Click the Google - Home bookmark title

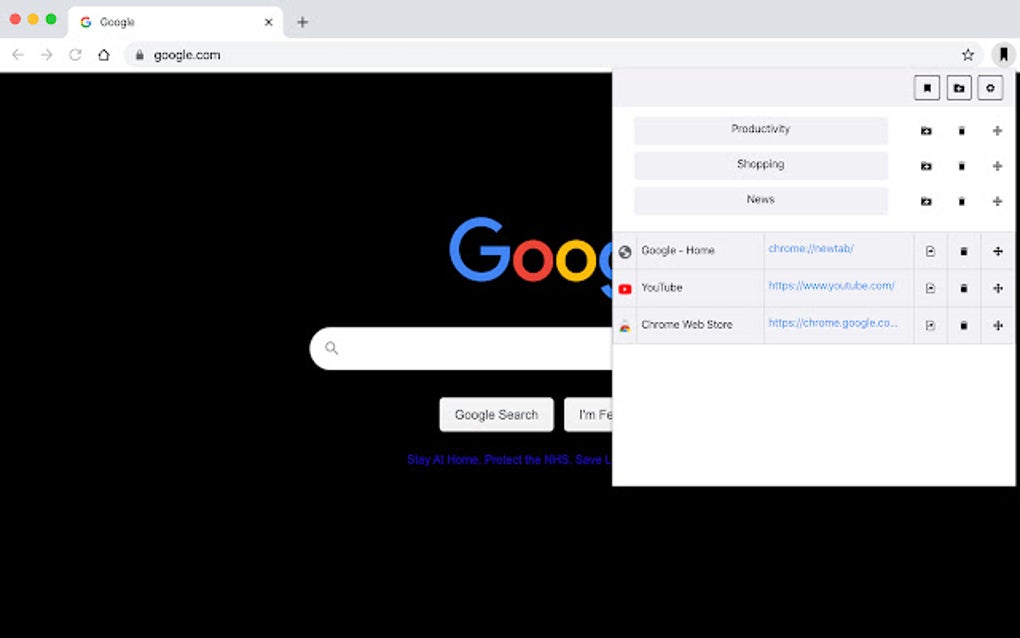click(x=678, y=250)
